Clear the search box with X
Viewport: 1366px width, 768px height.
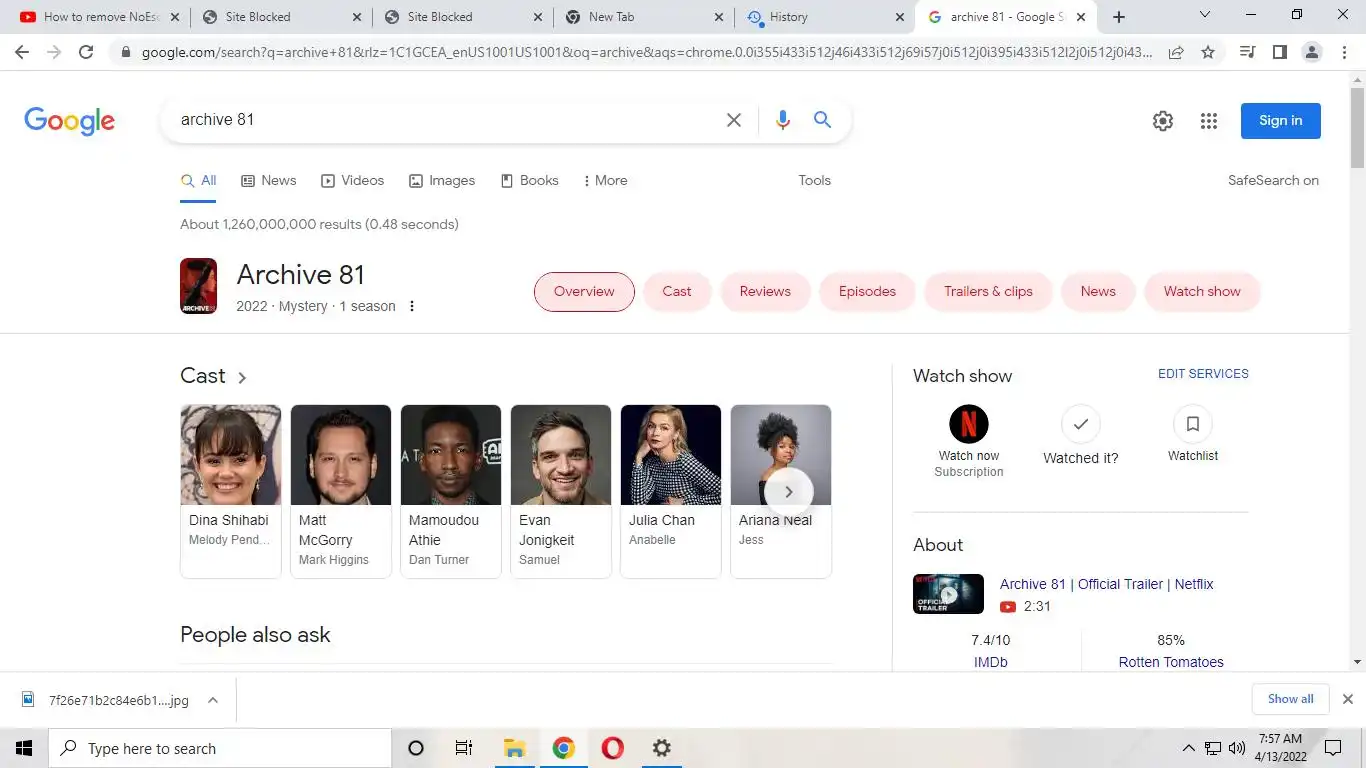[733, 120]
